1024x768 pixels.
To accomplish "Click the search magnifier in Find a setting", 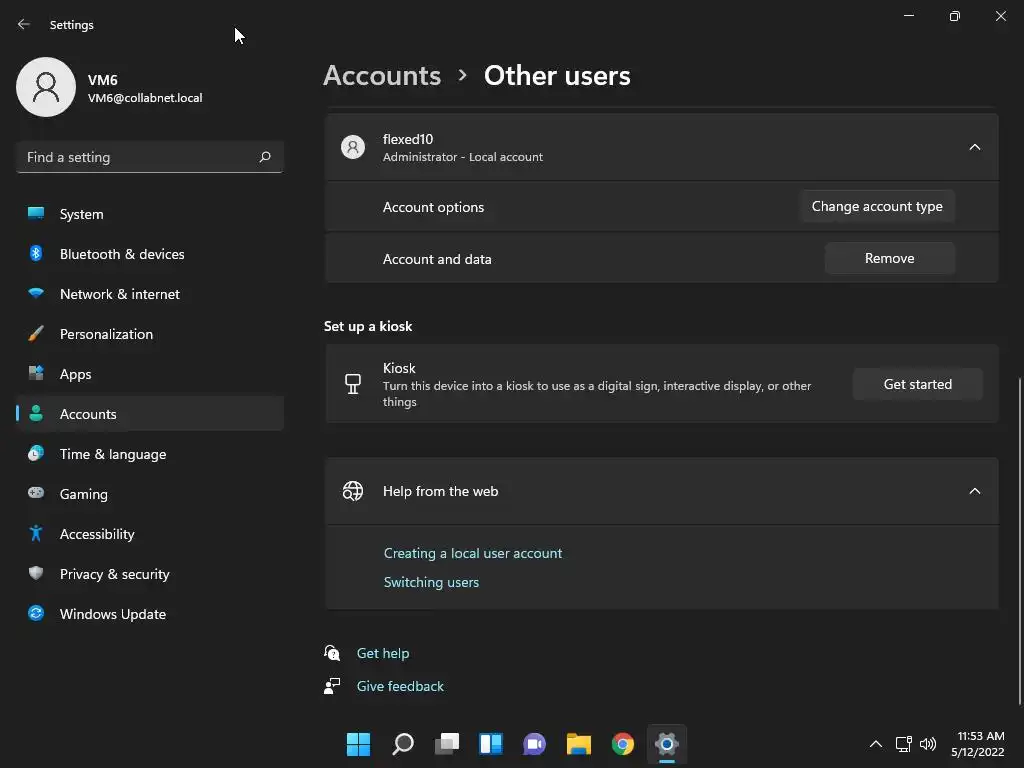I will (x=264, y=157).
